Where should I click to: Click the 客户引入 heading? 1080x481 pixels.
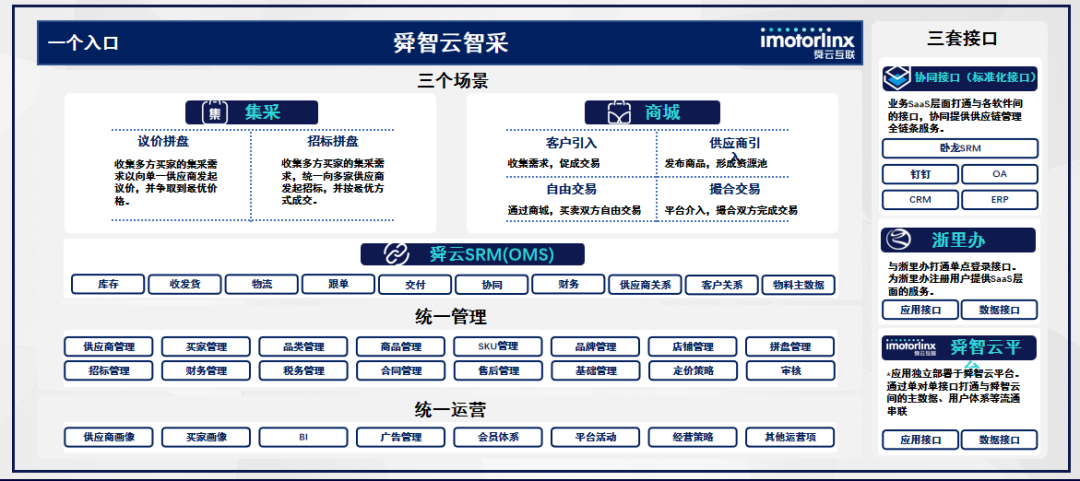571,143
